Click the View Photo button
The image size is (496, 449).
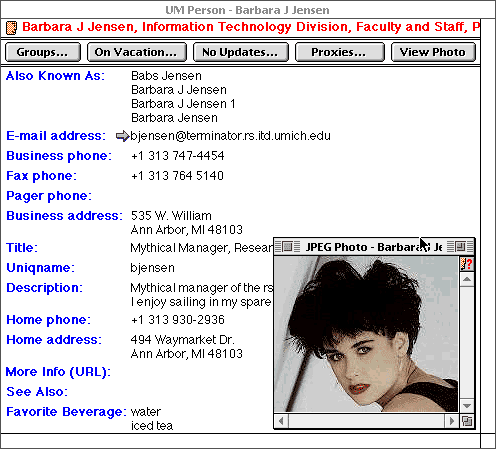(433, 52)
